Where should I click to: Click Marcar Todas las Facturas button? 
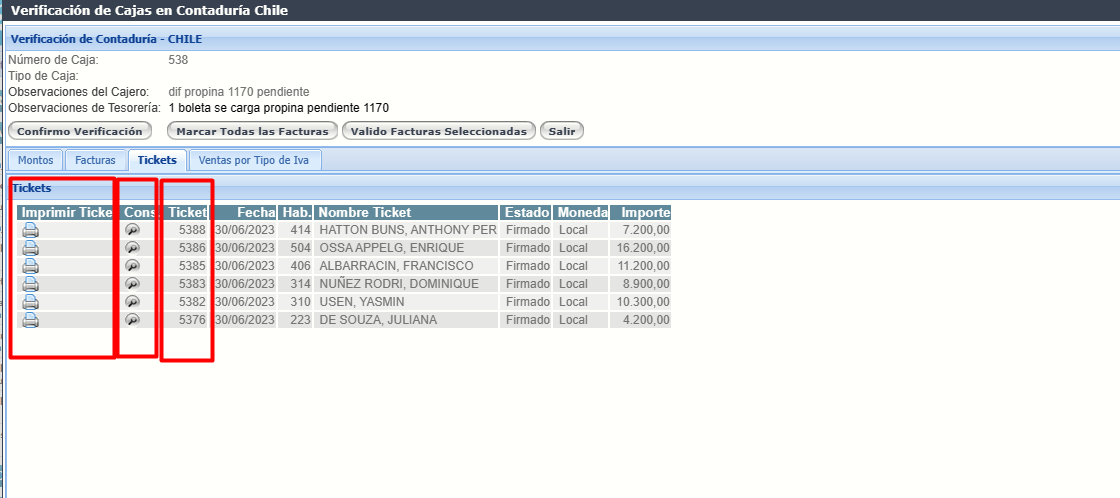pos(252,131)
